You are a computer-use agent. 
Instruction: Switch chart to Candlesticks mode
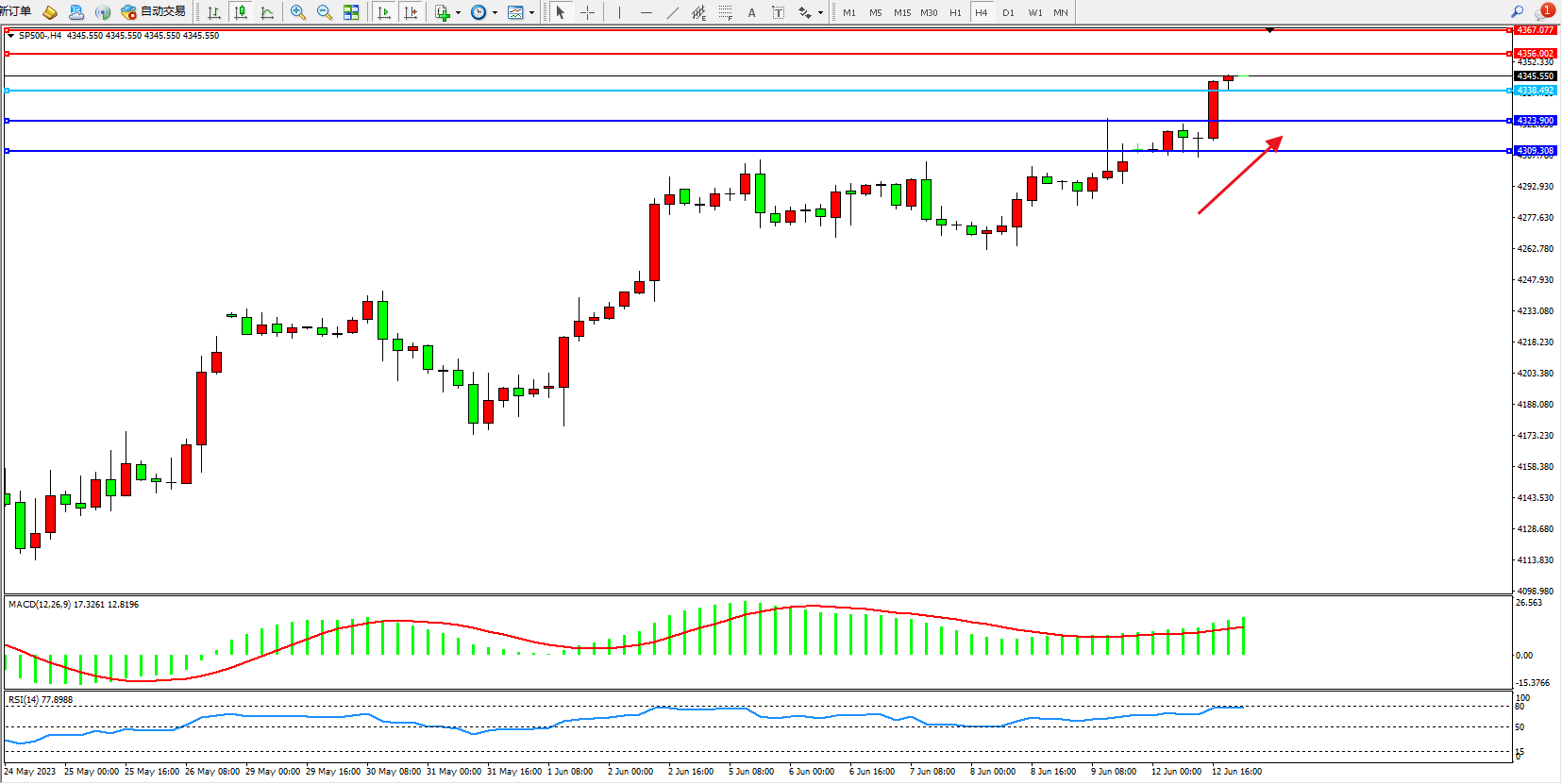[241, 12]
